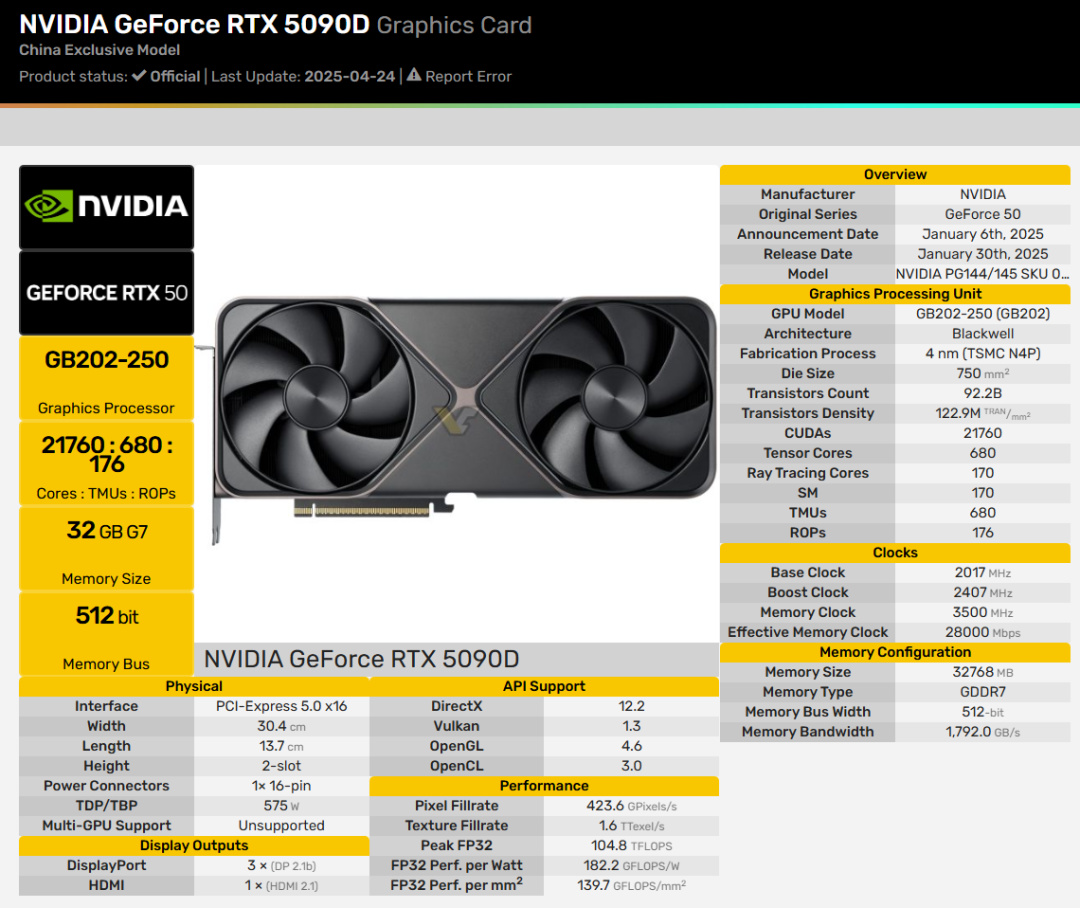This screenshot has width=1080, height=908.
Task: Click the Base Clock value 2017 MHz
Action: point(983,572)
